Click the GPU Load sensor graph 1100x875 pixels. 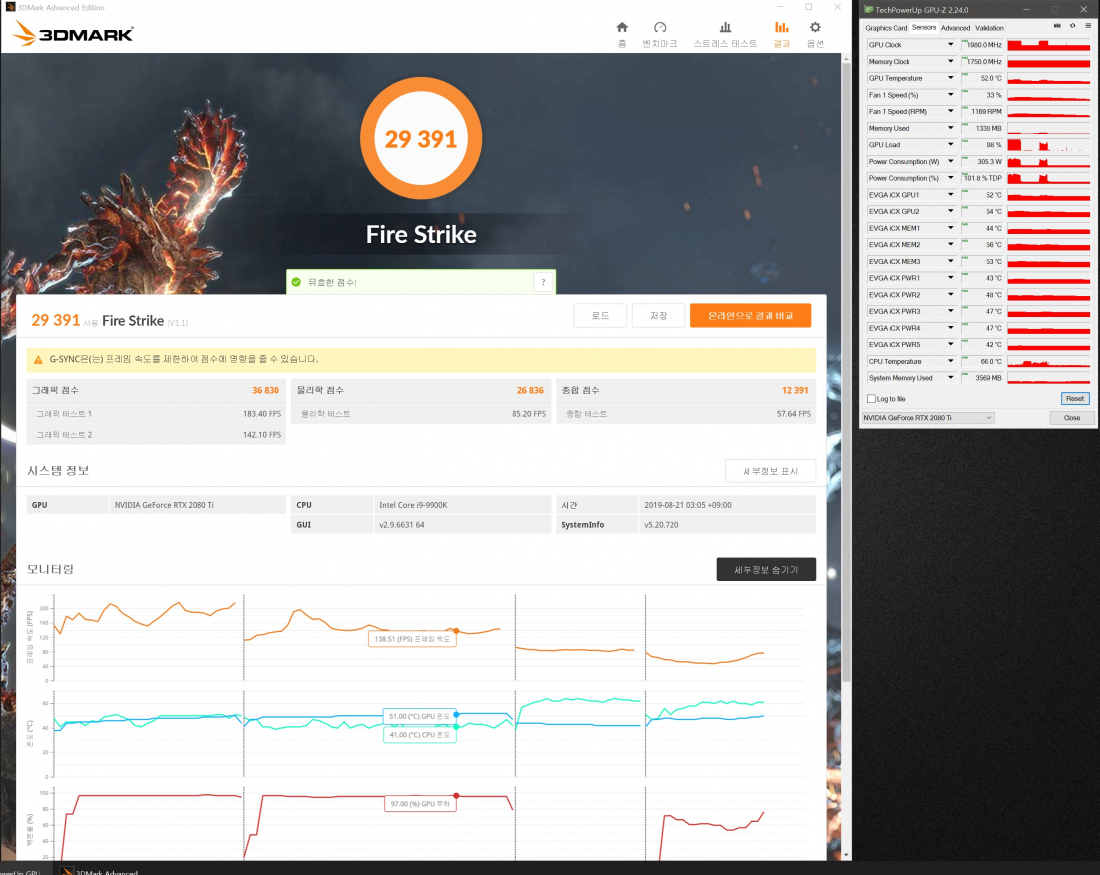1048,145
